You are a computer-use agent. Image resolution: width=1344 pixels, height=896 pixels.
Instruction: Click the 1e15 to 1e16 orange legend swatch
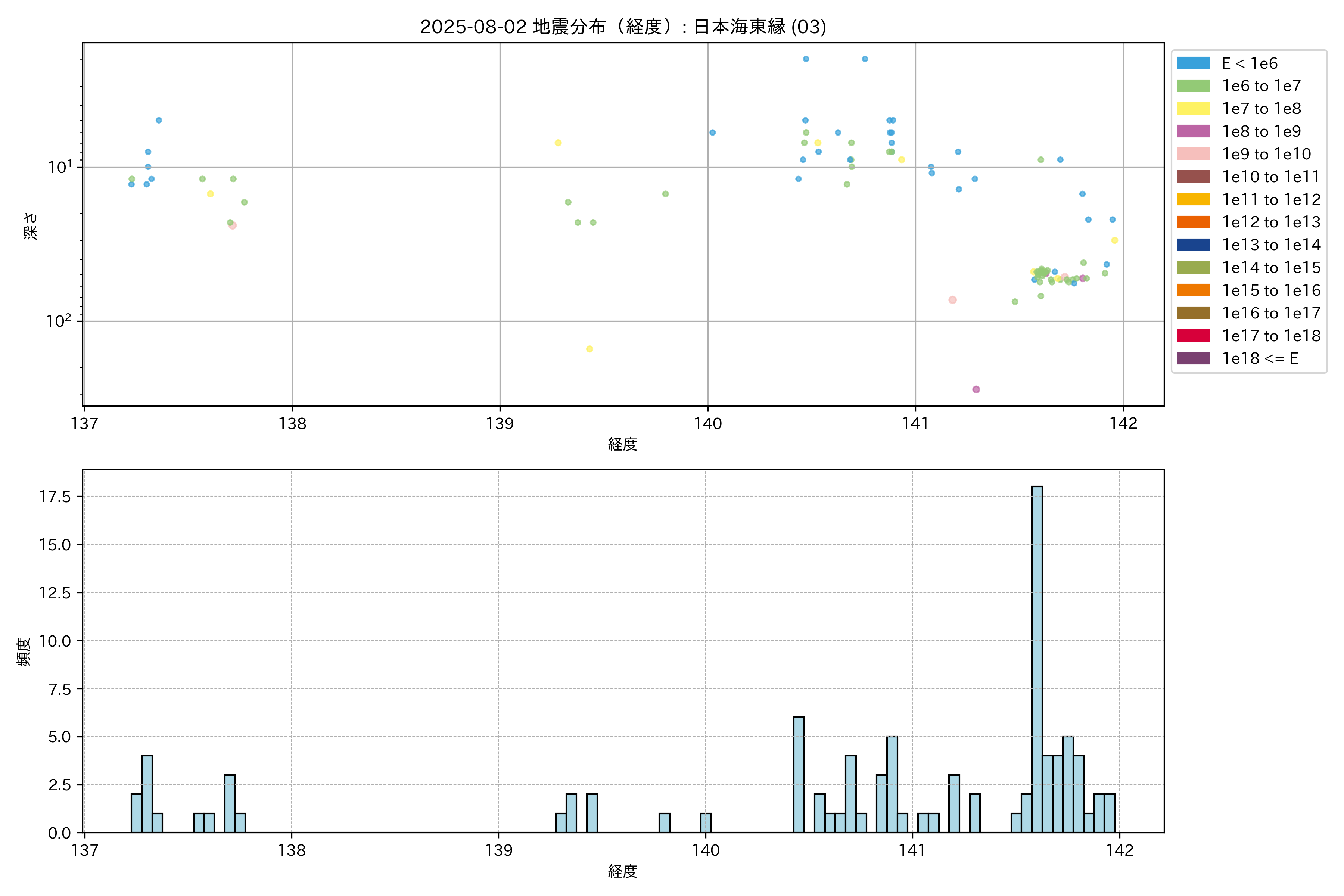(x=1192, y=290)
